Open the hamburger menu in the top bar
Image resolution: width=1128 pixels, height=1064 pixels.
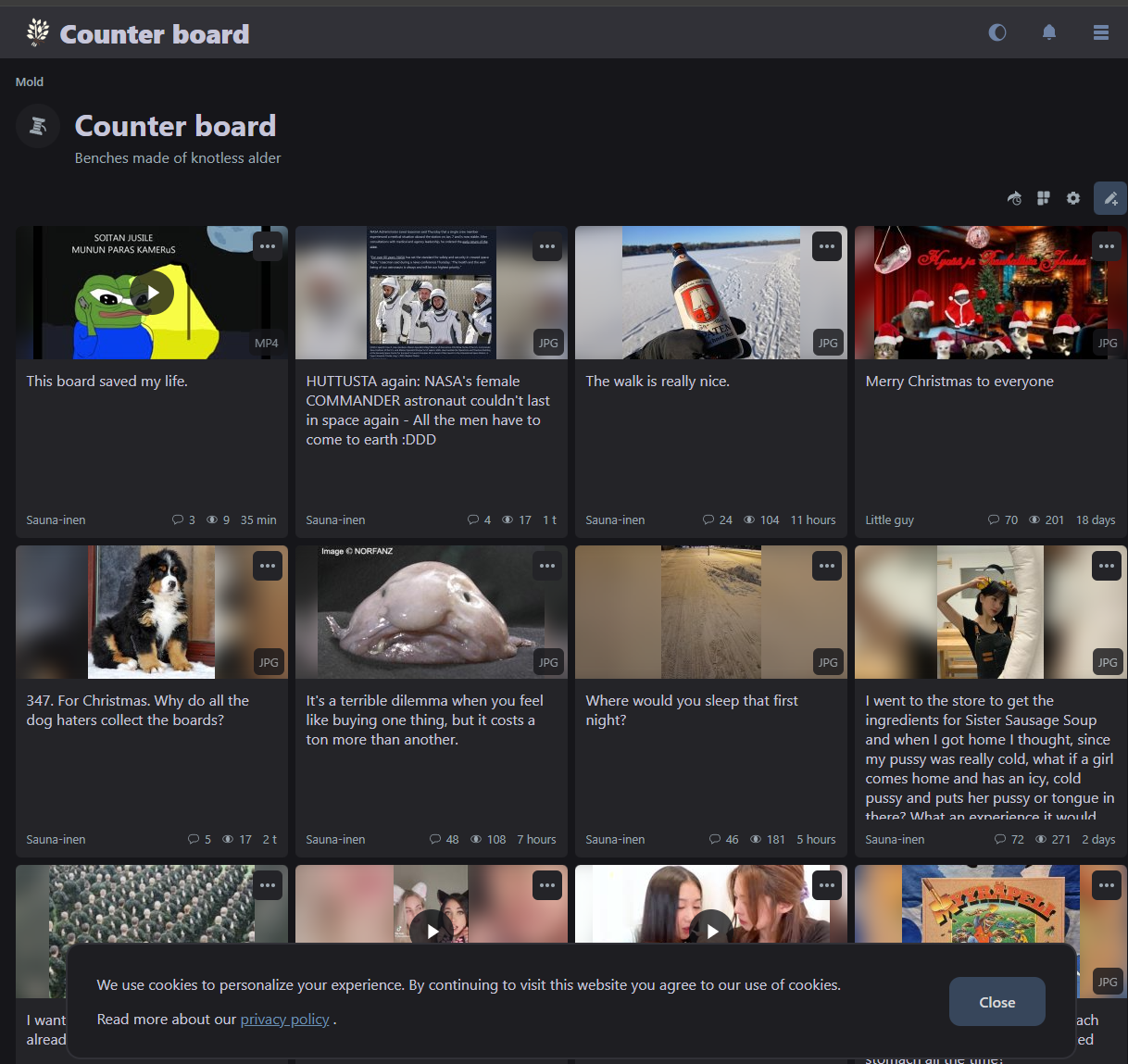1100,31
